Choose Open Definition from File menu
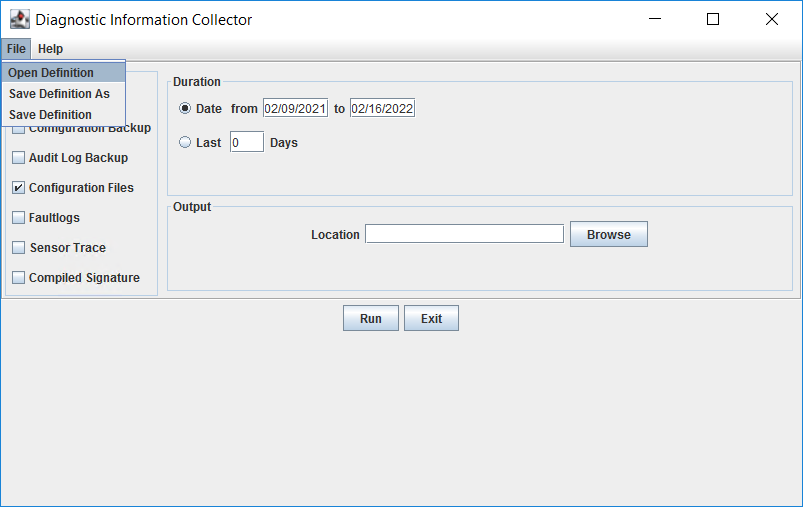 point(64,73)
